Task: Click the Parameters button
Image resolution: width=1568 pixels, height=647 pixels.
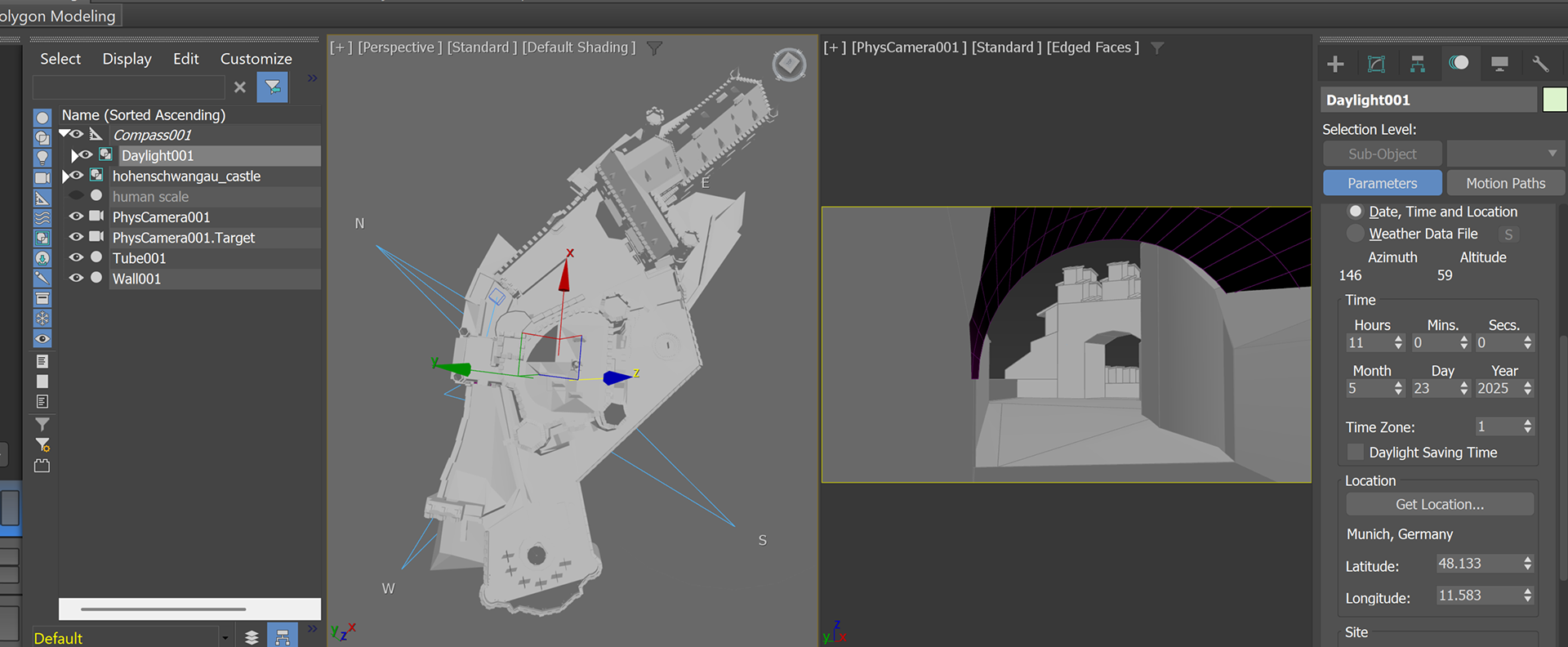Action: [1382, 183]
